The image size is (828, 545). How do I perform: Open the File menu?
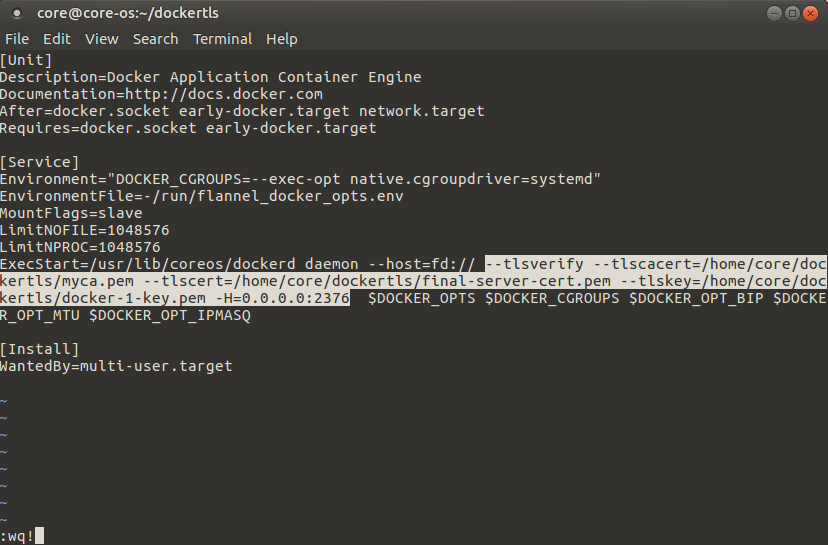coord(17,39)
